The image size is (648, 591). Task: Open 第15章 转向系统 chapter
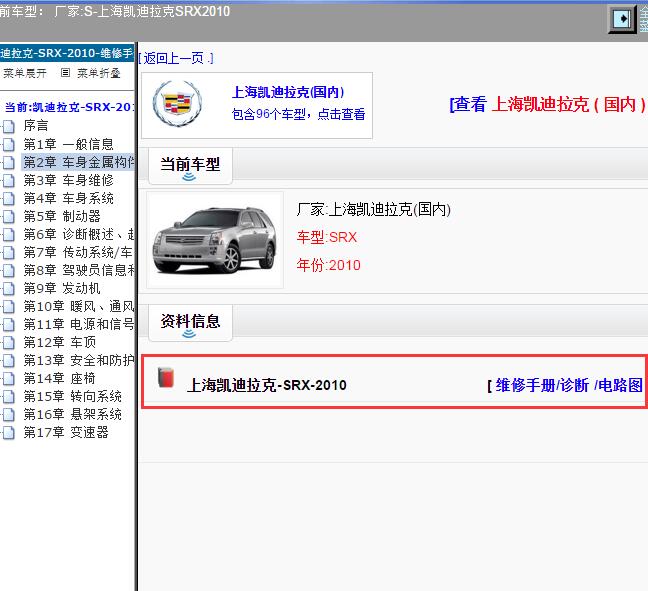point(72,396)
